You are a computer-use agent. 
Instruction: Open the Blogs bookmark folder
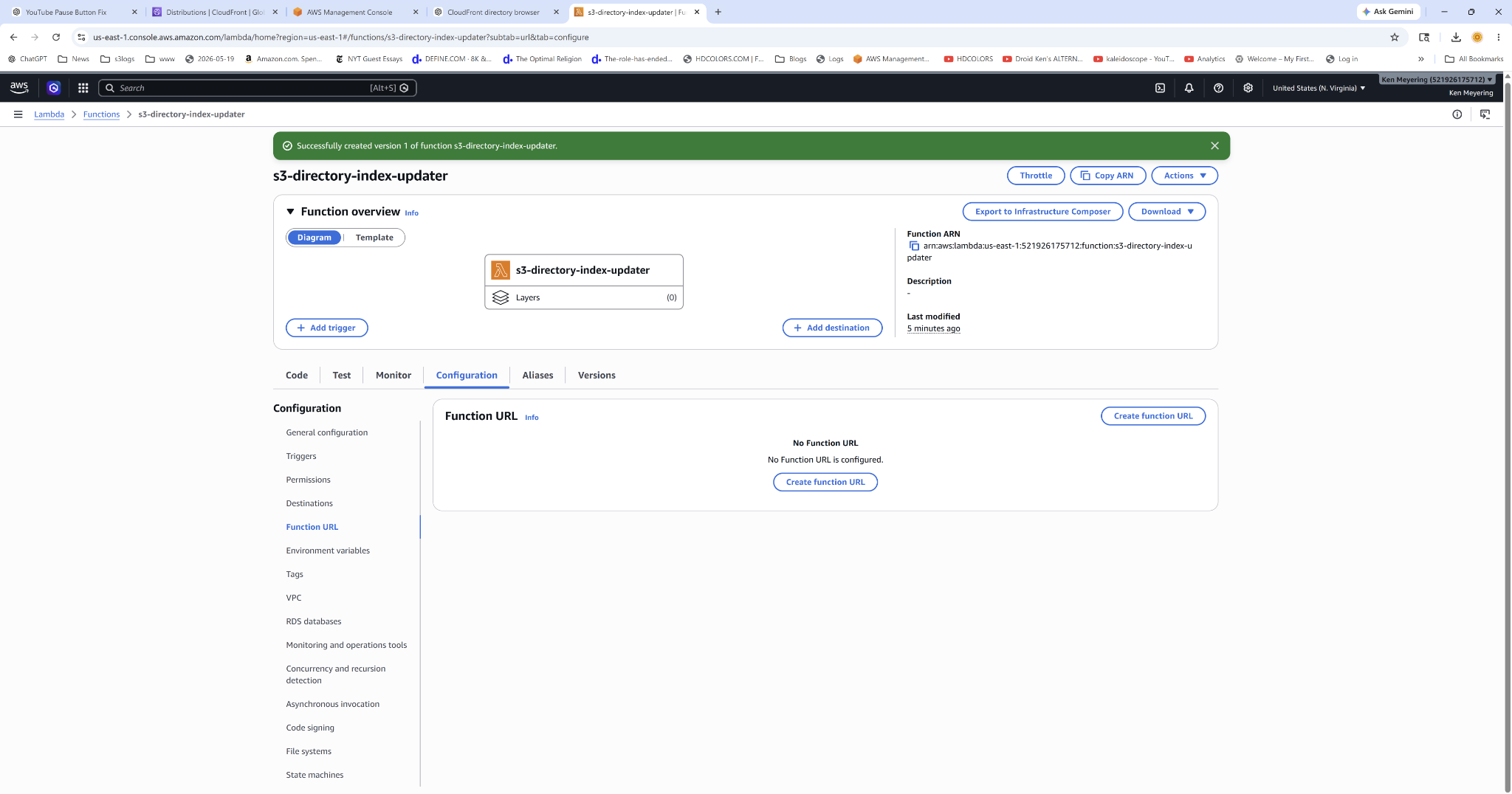click(x=791, y=59)
